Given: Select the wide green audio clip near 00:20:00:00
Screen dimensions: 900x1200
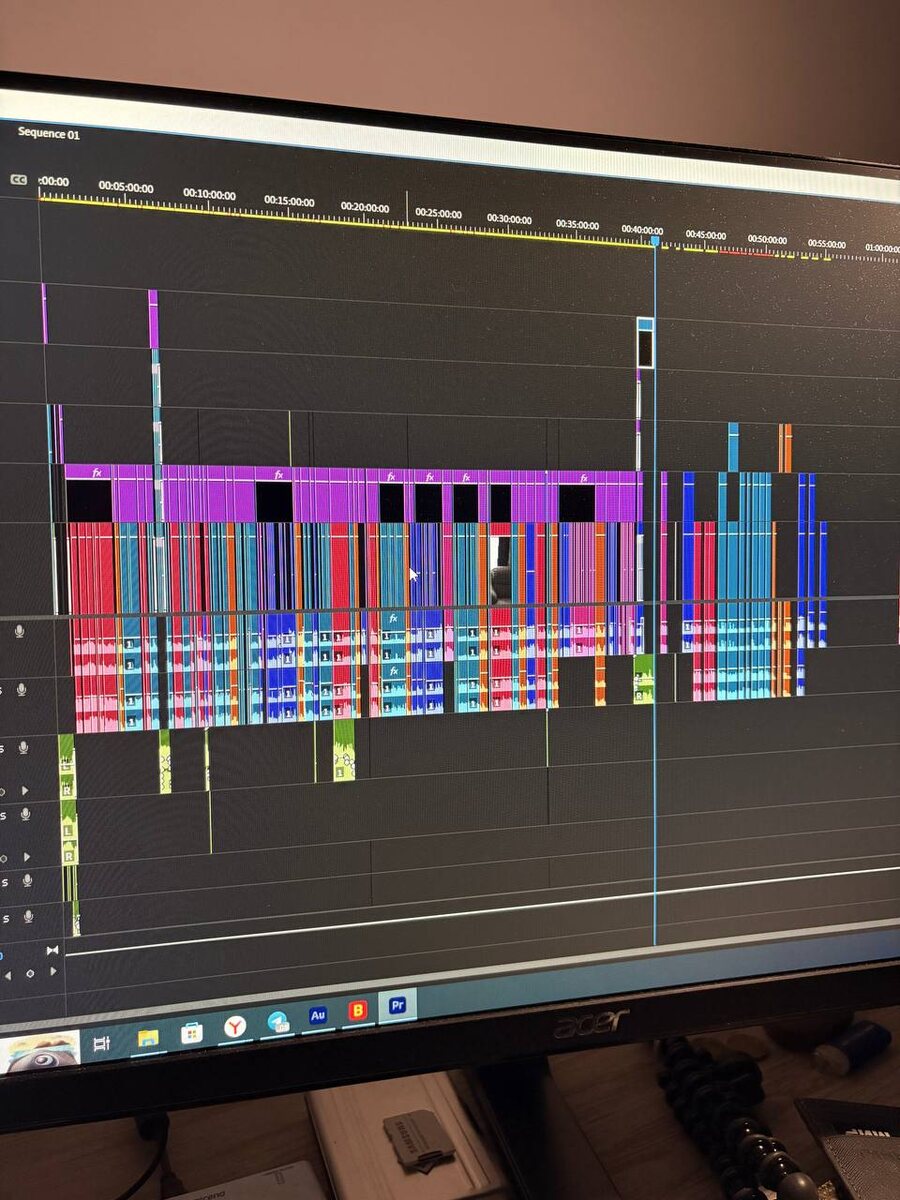Looking at the screenshot, I should click(x=344, y=750).
